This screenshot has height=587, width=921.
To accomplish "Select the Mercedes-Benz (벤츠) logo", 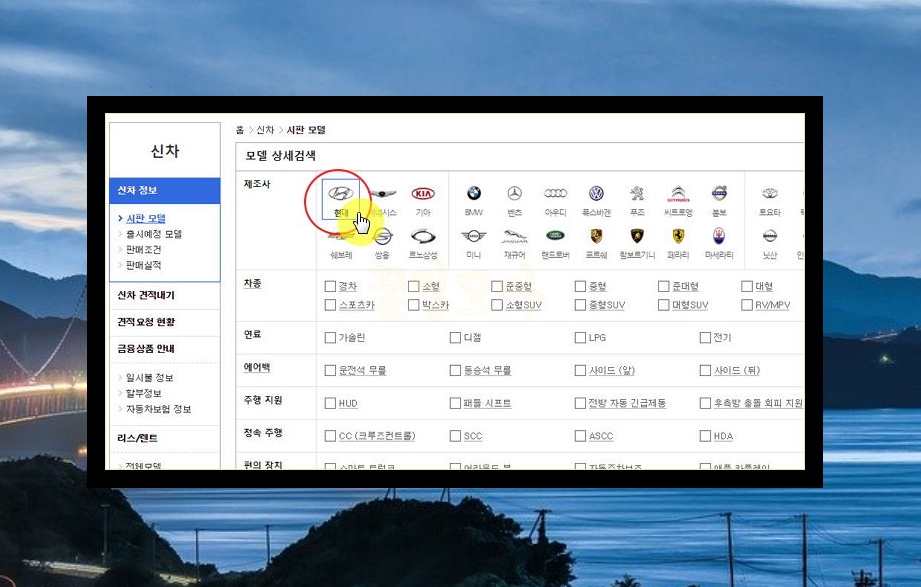I will point(515,193).
